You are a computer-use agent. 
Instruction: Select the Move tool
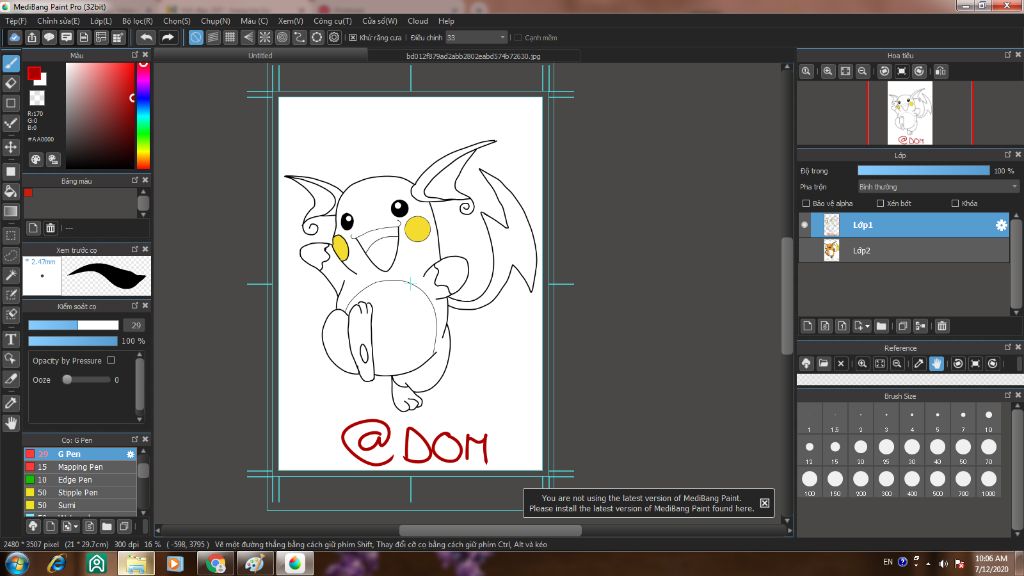click(x=11, y=147)
